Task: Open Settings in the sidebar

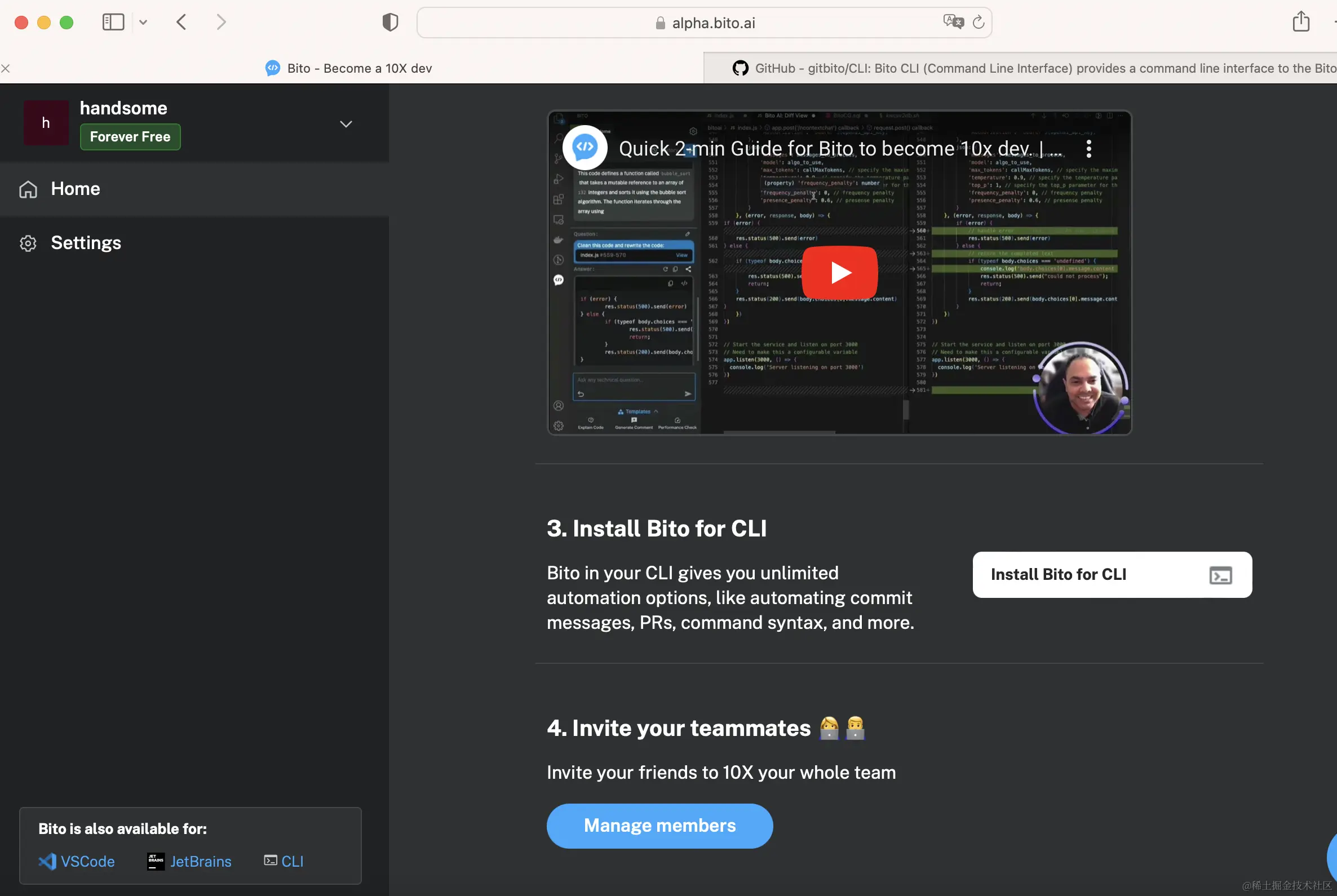Action: (x=194, y=243)
